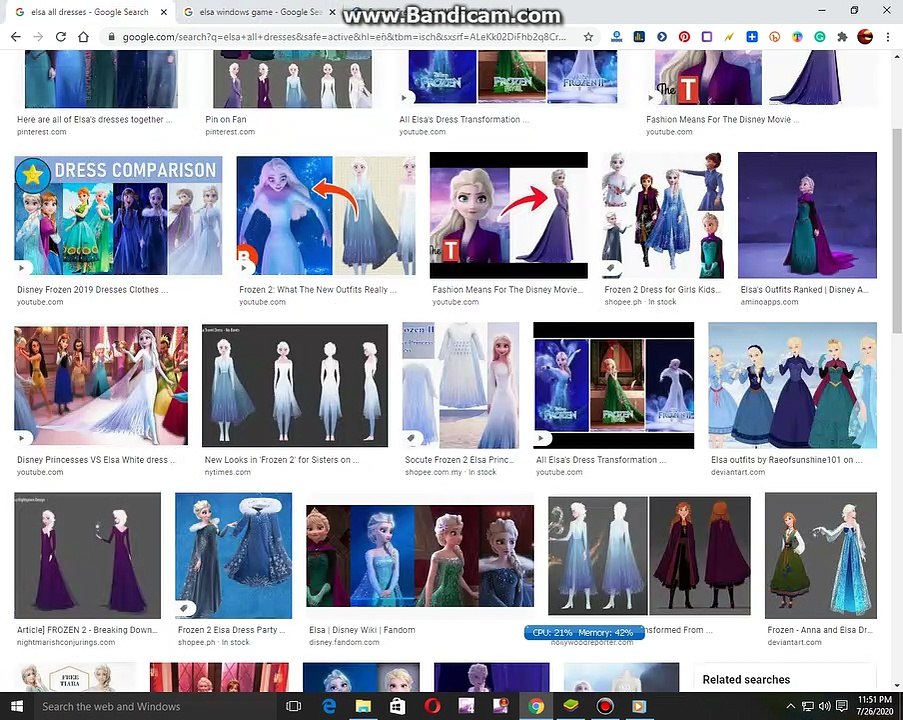Open Elsa outfits by Raeofsunshine101 image
This screenshot has width=903, height=720.
(792, 386)
